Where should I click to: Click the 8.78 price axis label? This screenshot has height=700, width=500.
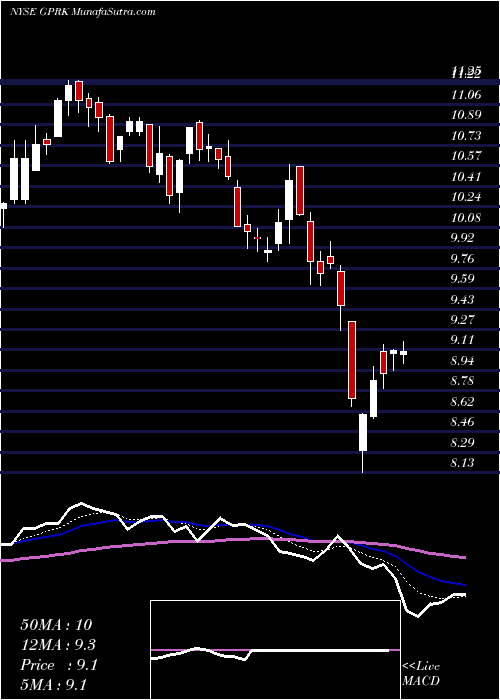point(462,381)
